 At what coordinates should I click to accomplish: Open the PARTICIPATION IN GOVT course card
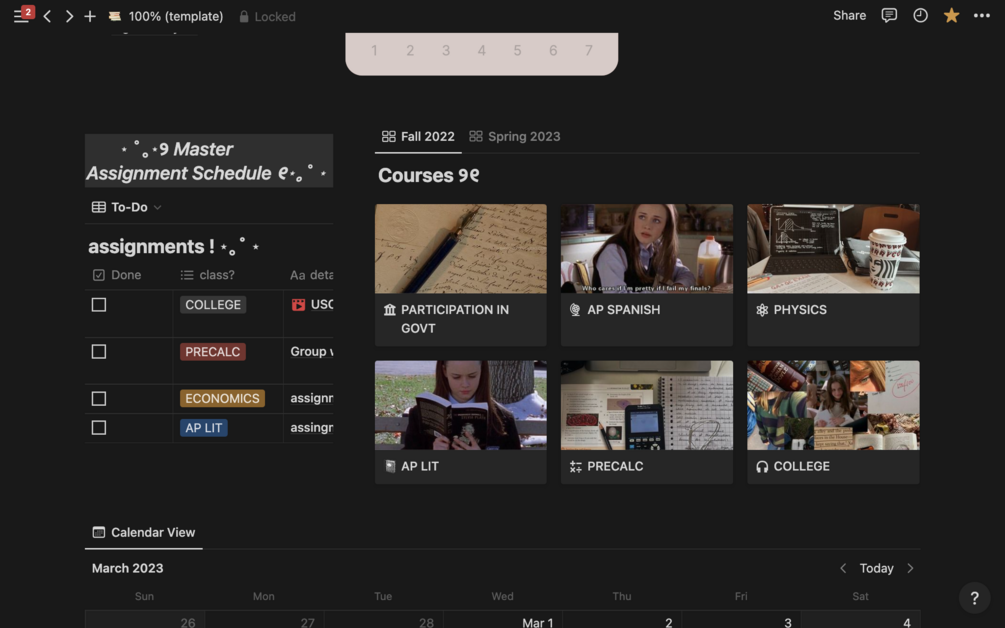click(461, 275)
